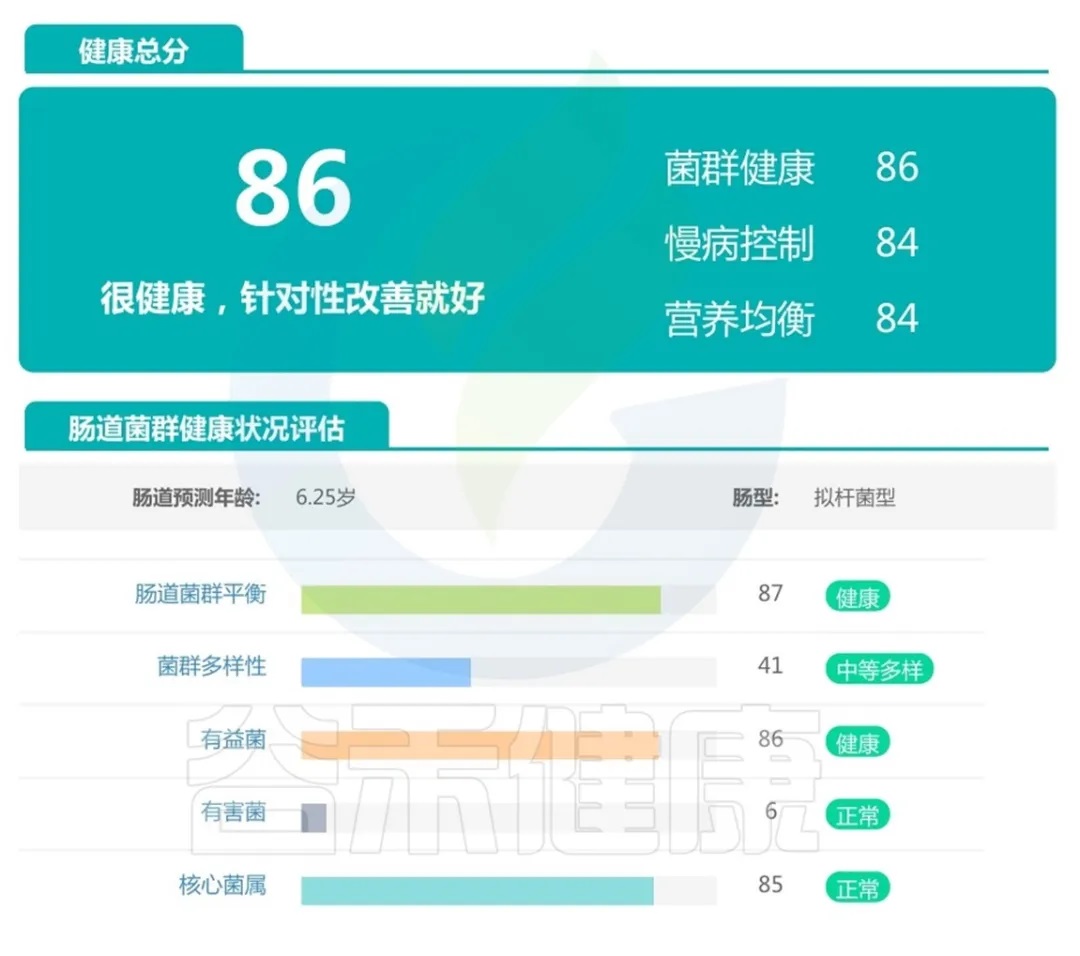Viewport: 1080px width, 956px height.
Task: Click the 有益菌 label
Action: (233, 740)
